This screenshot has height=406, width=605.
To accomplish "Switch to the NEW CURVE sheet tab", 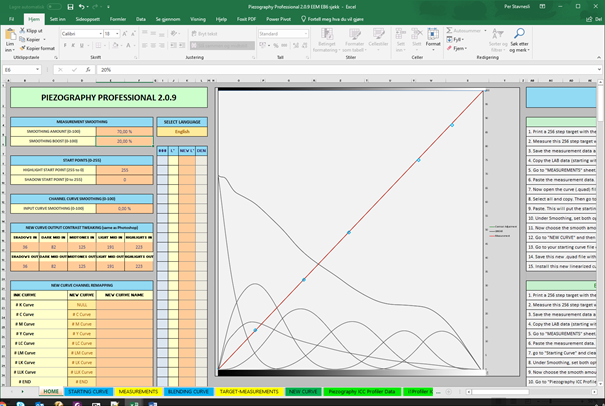I will [302, 392].
